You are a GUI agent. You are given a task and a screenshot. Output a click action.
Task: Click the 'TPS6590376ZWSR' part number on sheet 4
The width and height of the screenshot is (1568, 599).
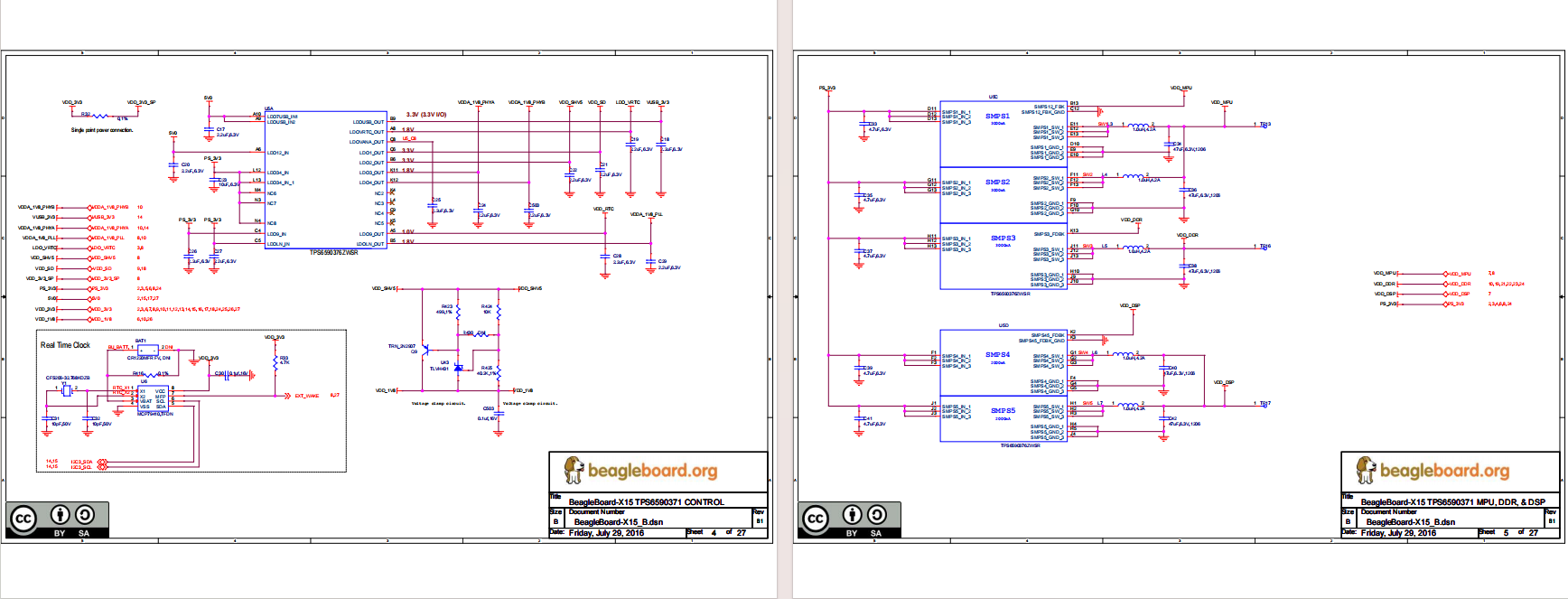(334, 253)
